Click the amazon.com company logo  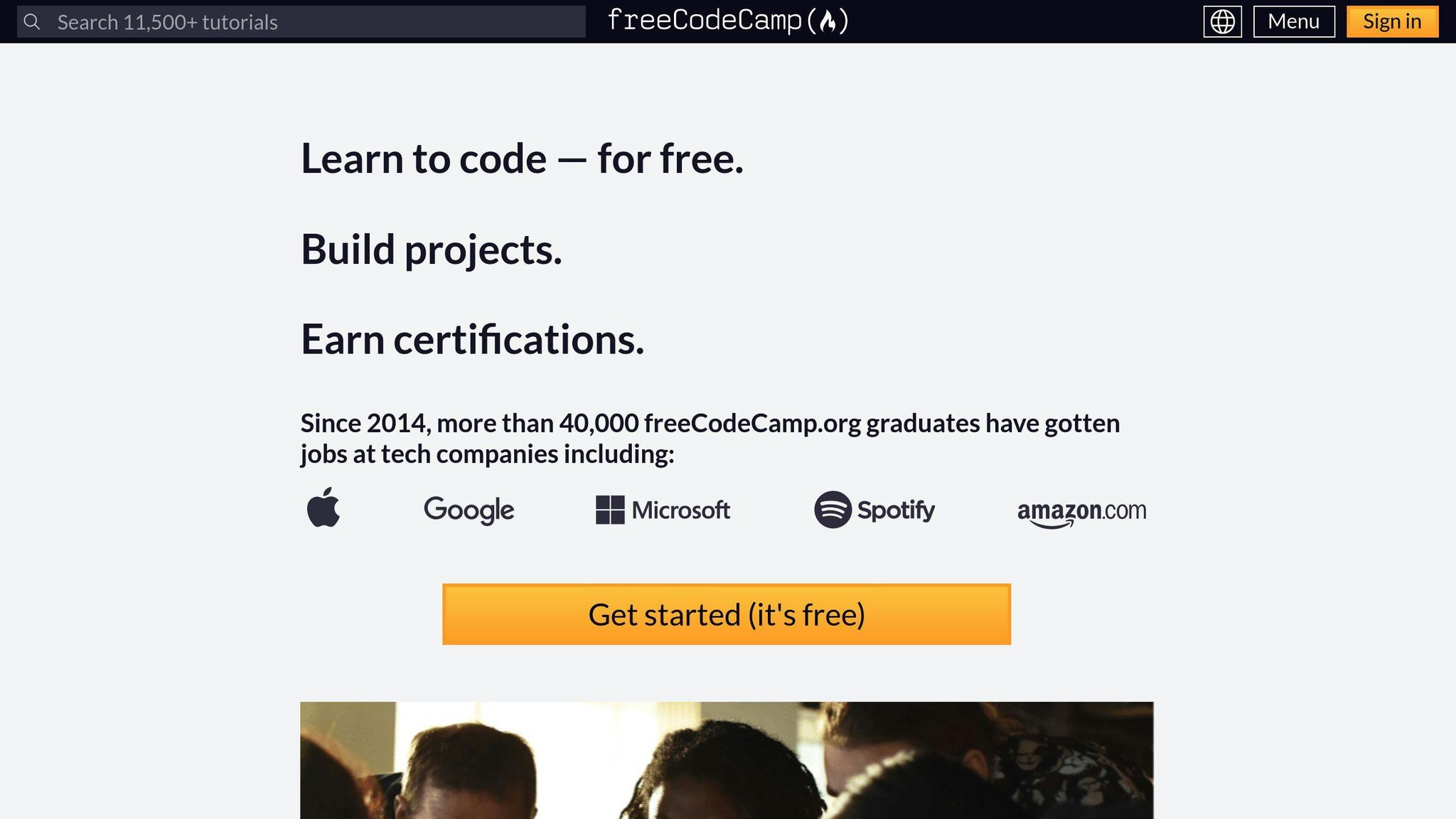coord(1082,511)
